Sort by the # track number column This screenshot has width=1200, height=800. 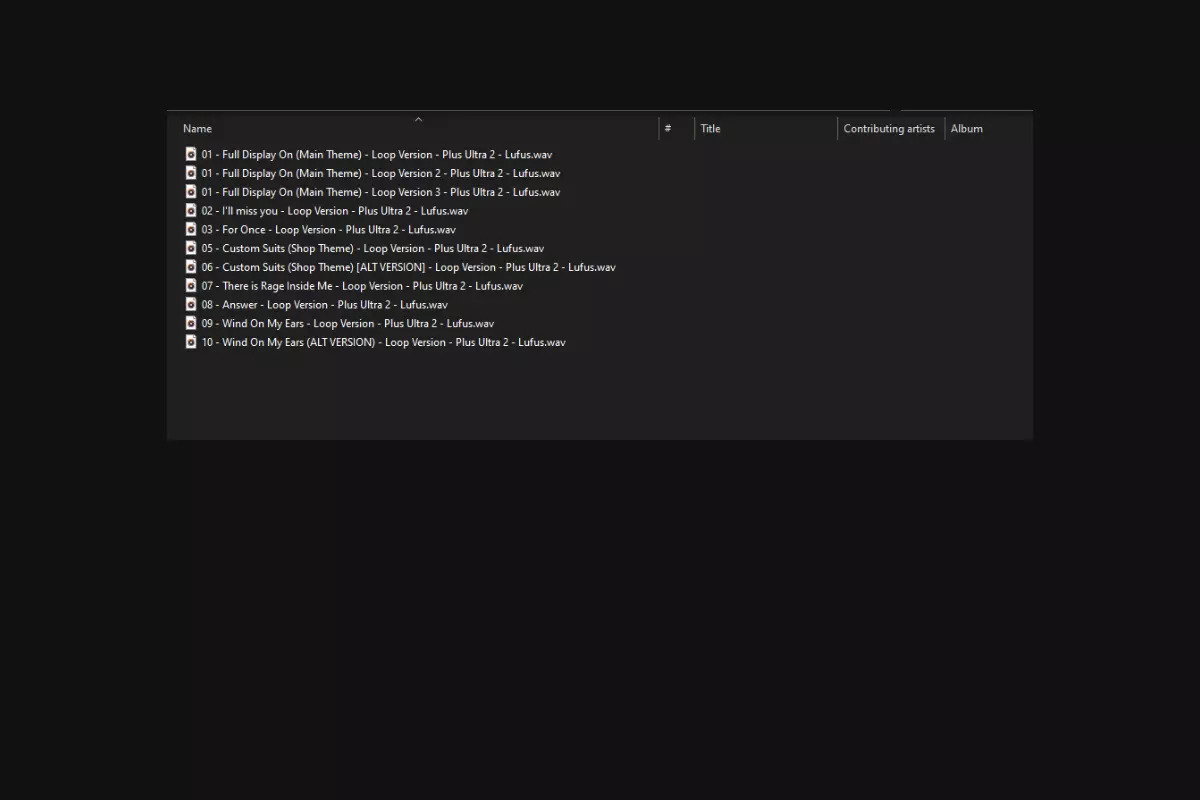point(668,128)
